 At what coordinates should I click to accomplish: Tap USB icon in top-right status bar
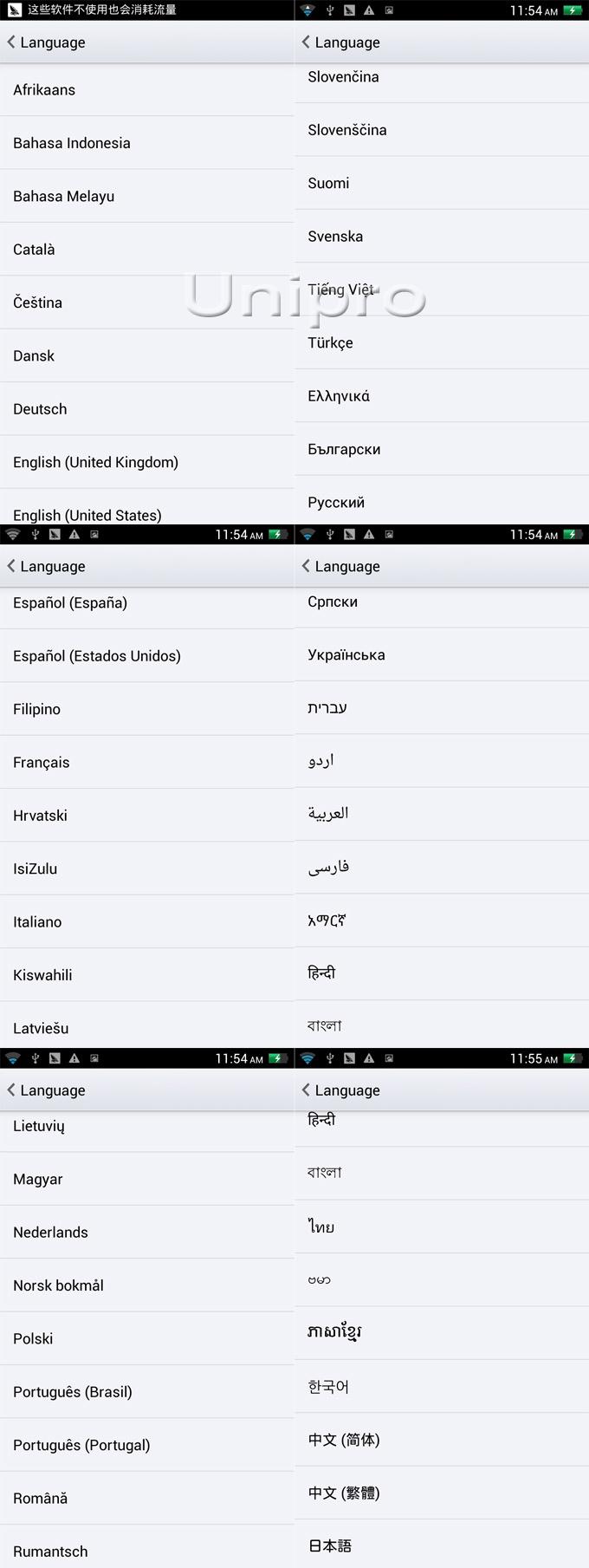coord(330,10)
